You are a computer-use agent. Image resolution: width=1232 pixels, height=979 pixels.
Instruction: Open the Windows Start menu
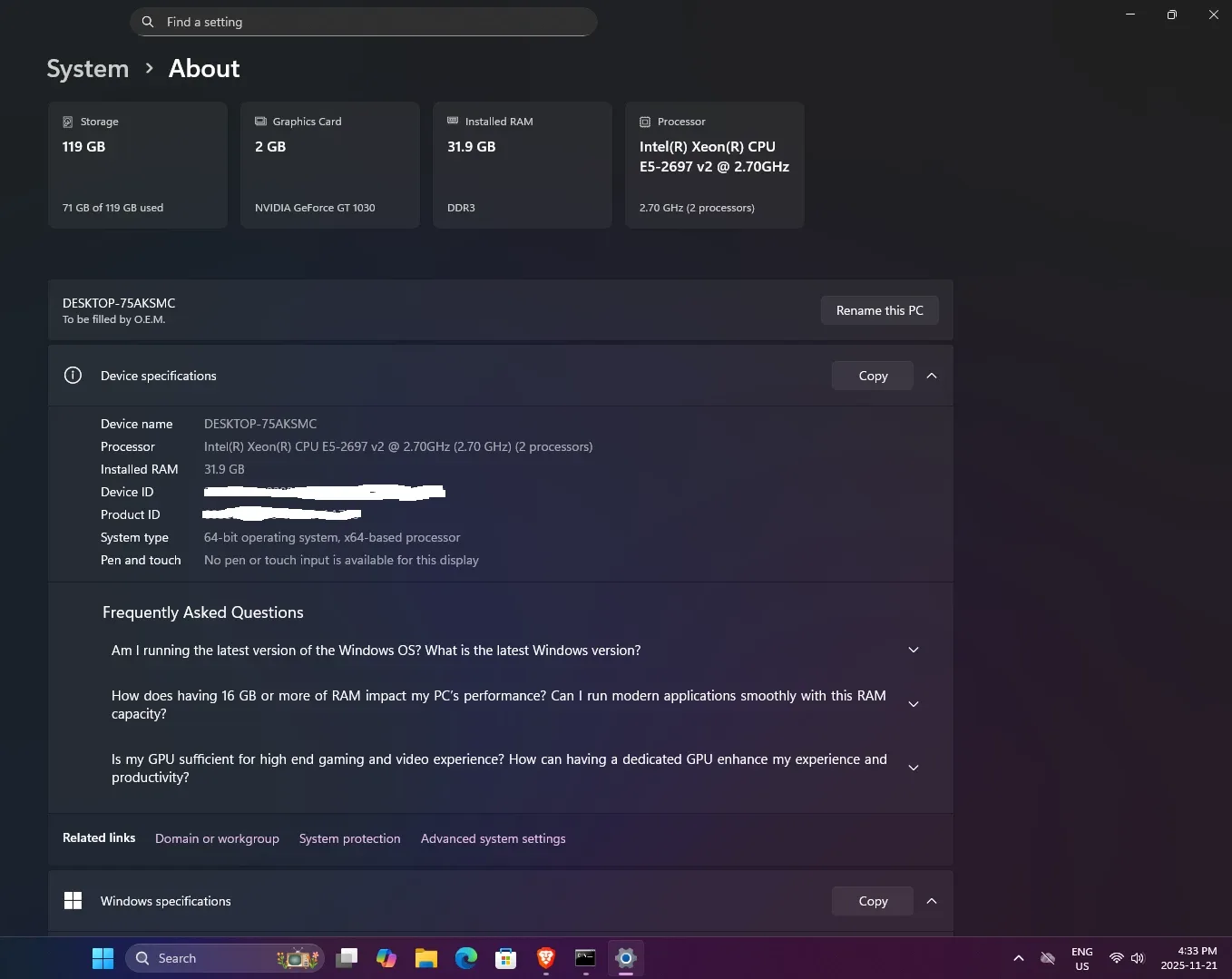103,958
